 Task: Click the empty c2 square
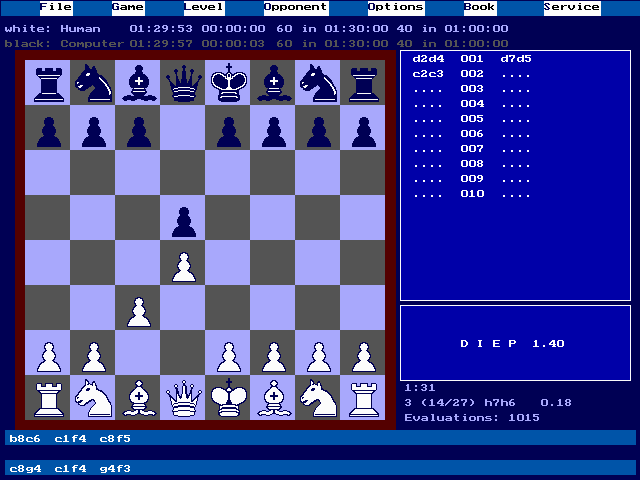point(139,353)
